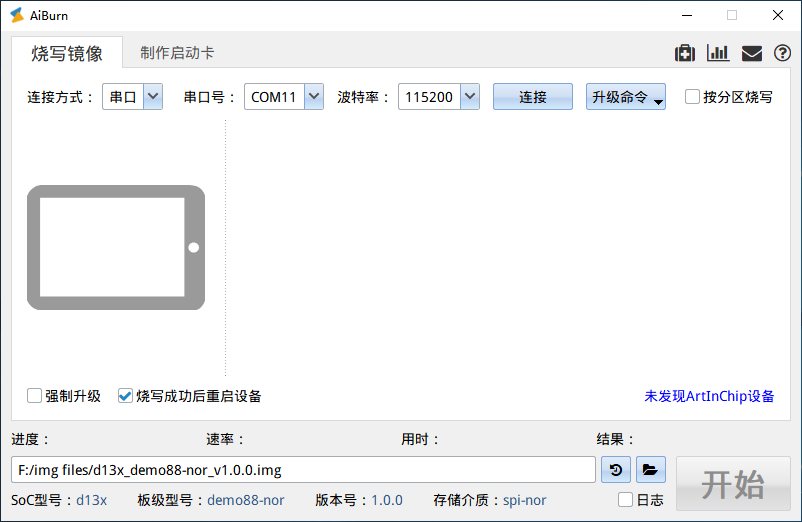The image size is (802, 522).
Task: Browse for image with the open folder icon
Action: tap(650, 469)
